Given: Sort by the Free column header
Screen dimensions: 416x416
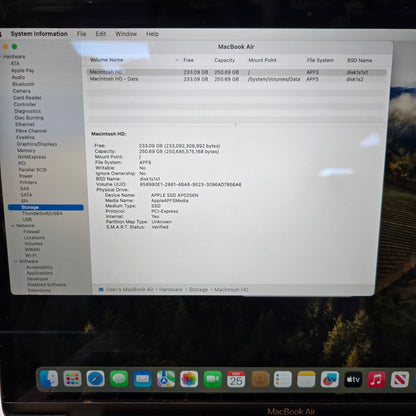Looking at the screenshot, I should 188,60.
